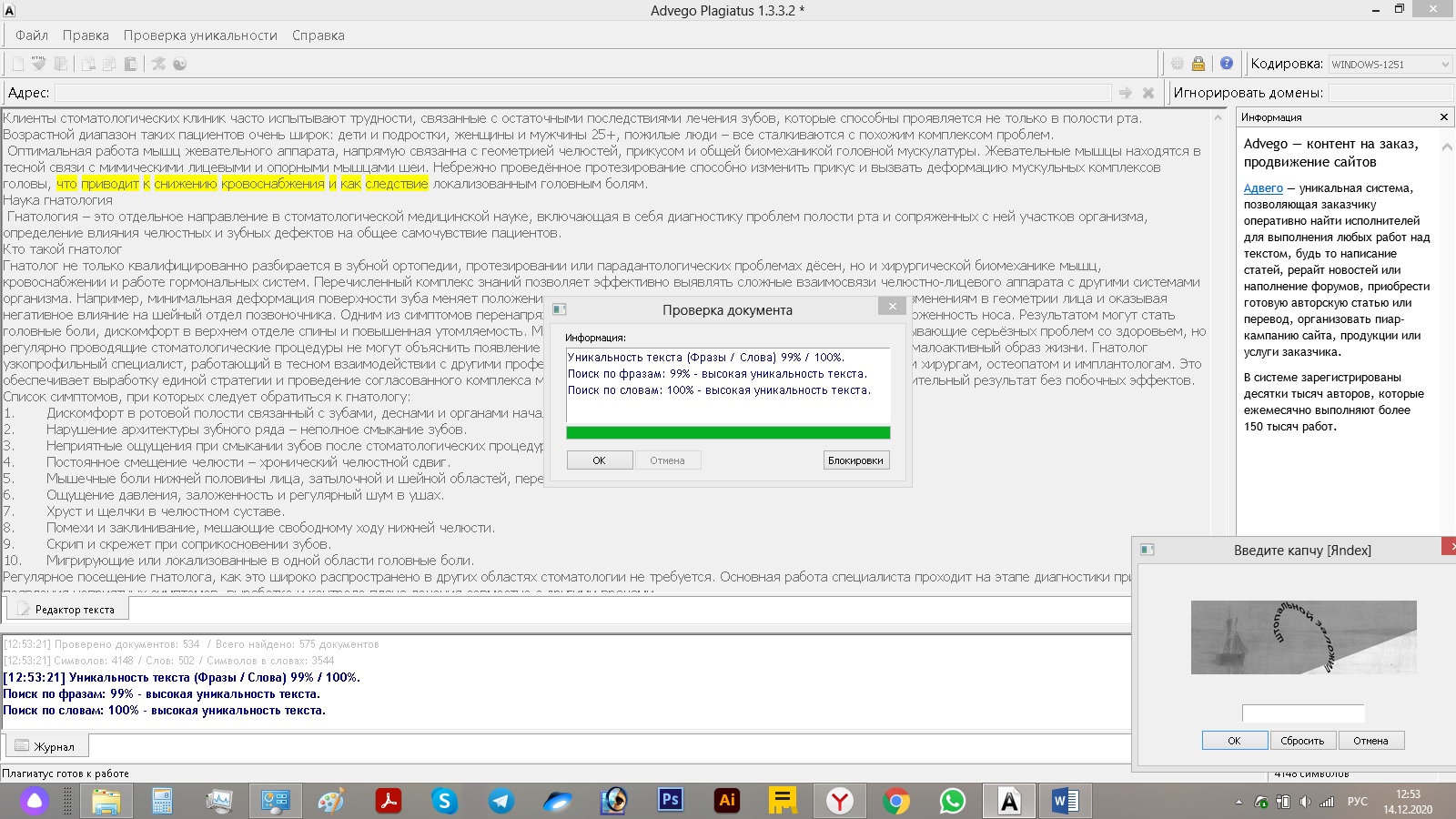Image resolution: width=1456 pixels, height=819 pixels.
Task: Click the status text 'Плагиатус готов к работе'
Action: pos(66,773)
